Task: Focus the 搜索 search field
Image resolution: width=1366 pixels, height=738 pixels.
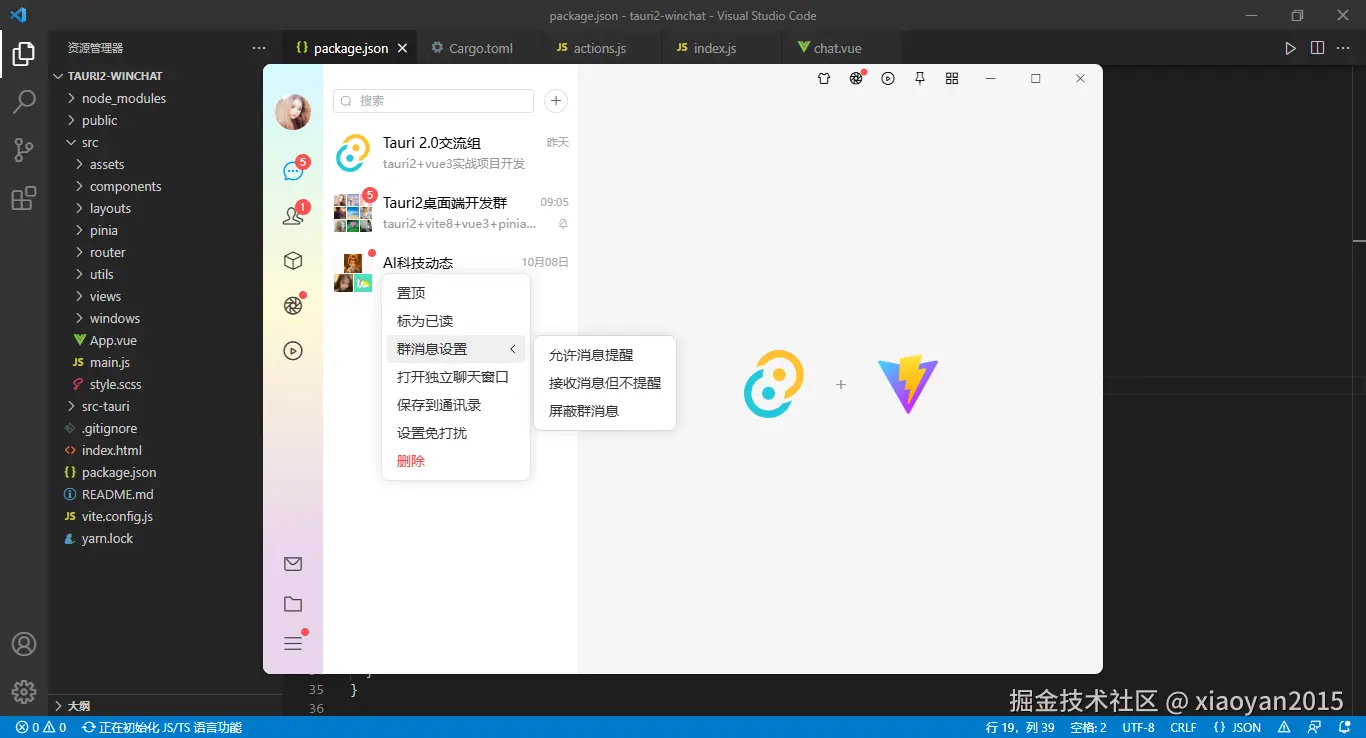Action: click(x=433, y=101)
